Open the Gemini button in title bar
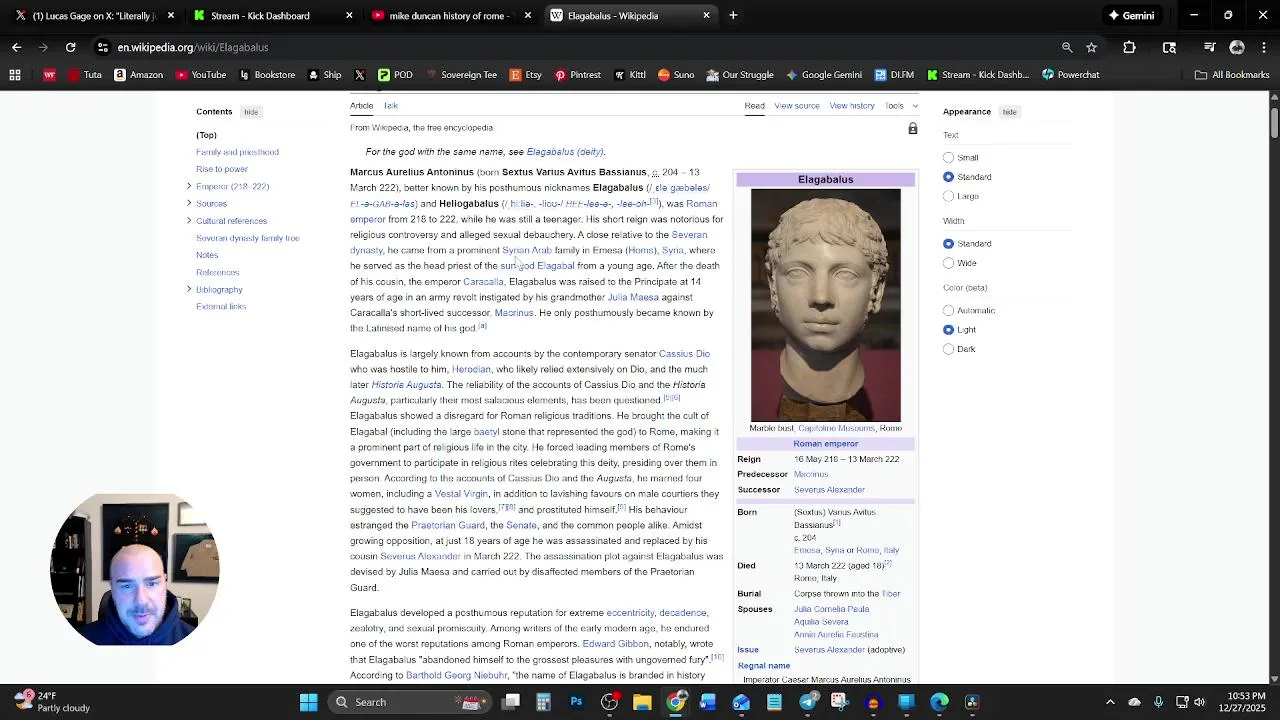The image size is (1280, 720). coord(1131,15)
